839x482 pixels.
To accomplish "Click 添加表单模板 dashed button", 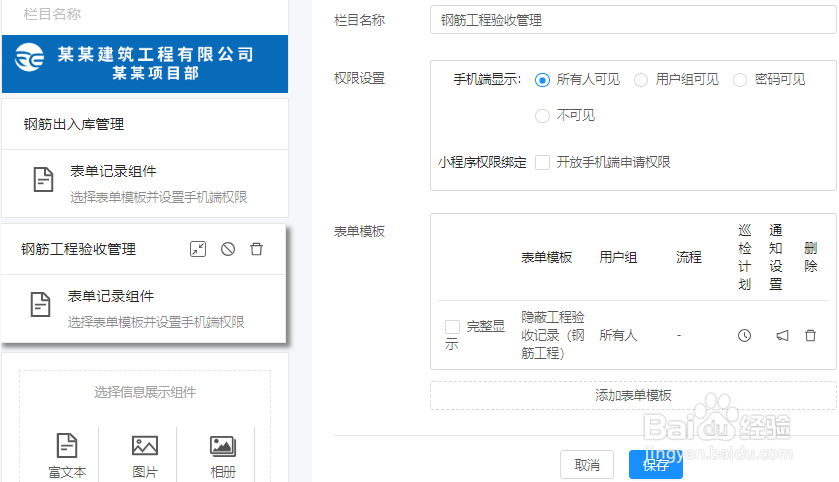I will [633, 395].
